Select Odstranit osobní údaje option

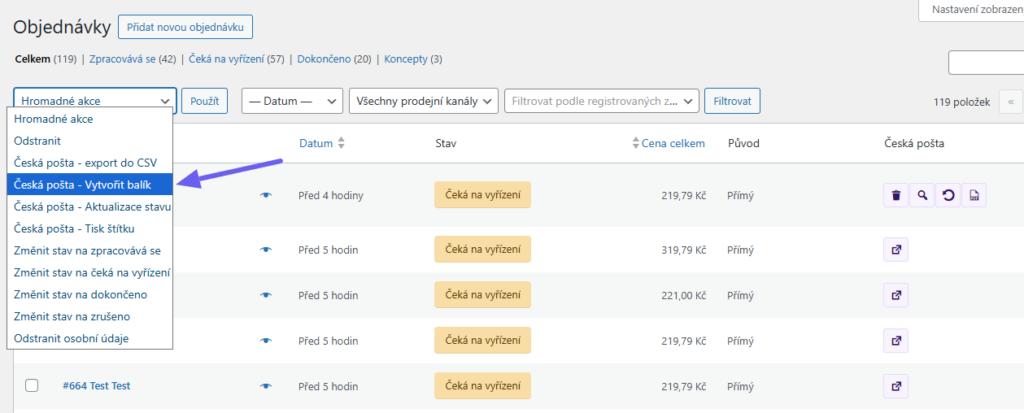pos(90,339)
